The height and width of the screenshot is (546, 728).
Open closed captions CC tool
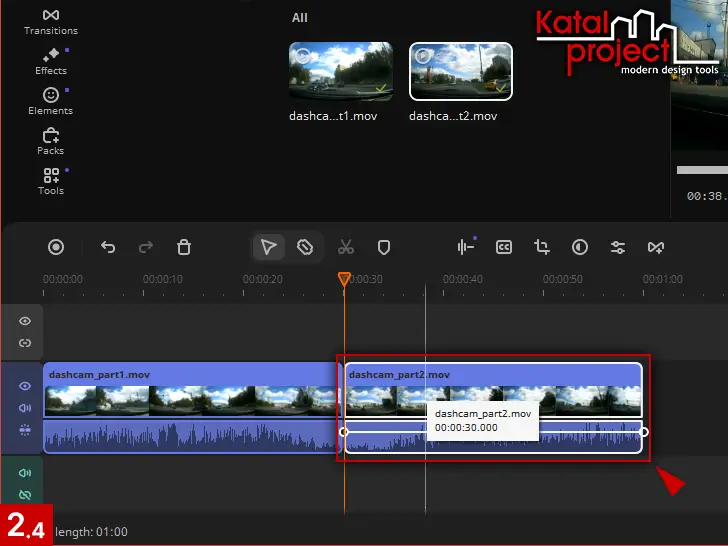pos(504,247)
